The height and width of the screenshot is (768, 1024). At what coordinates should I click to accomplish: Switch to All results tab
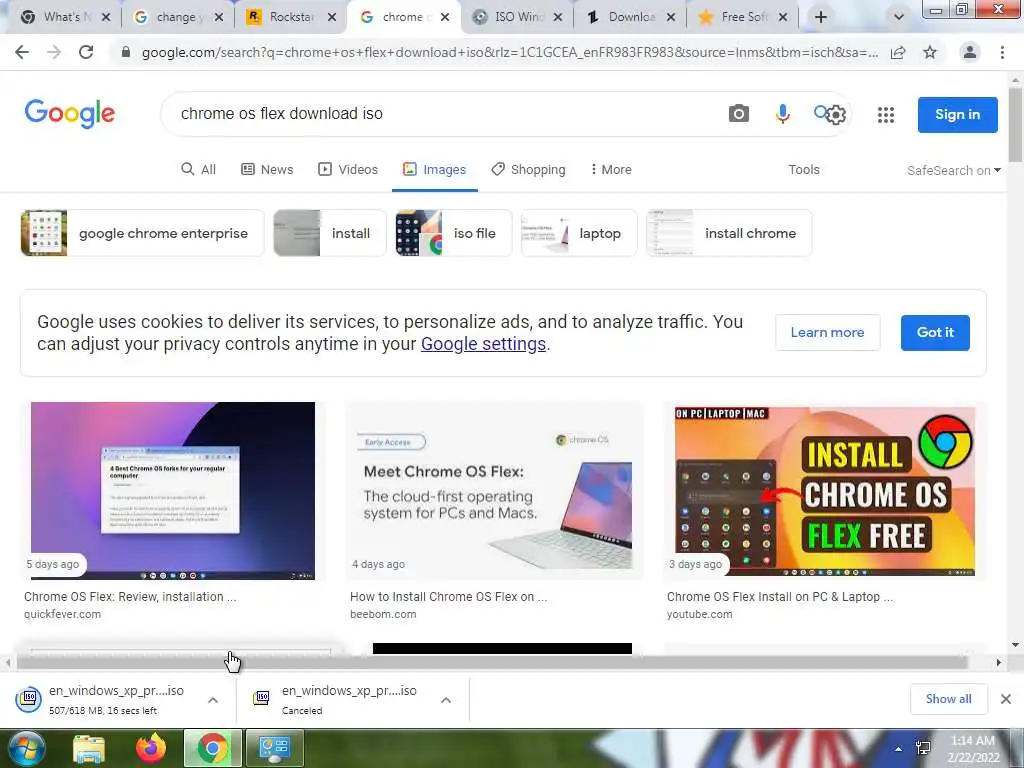(x=198, y=170)
